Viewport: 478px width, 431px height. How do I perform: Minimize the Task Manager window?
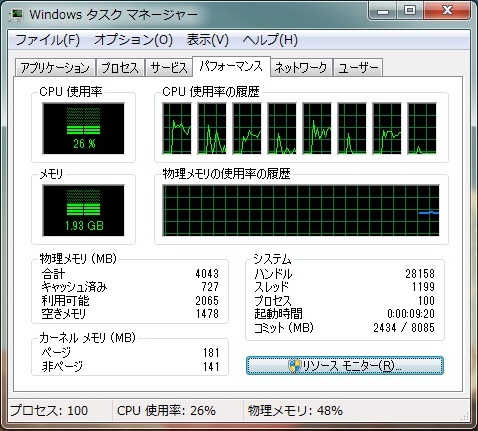[383, 11]
